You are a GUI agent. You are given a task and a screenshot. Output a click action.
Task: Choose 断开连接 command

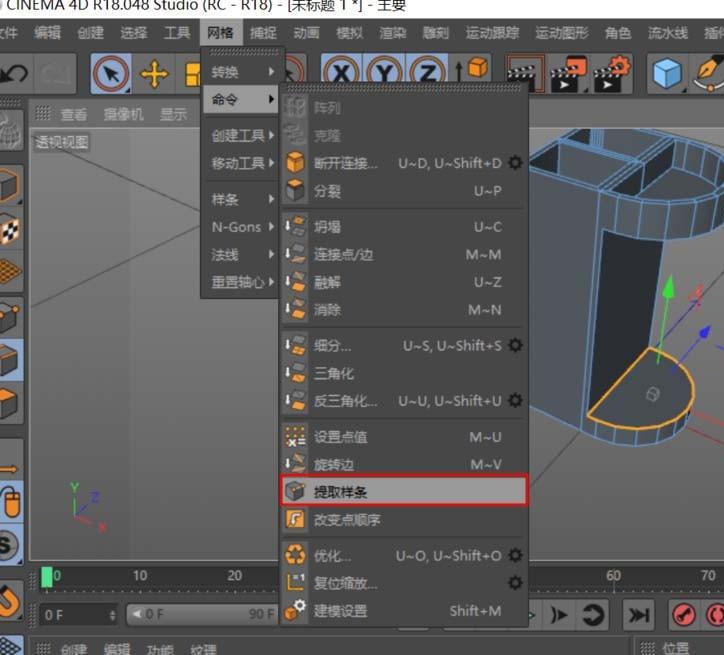point(404,163)
